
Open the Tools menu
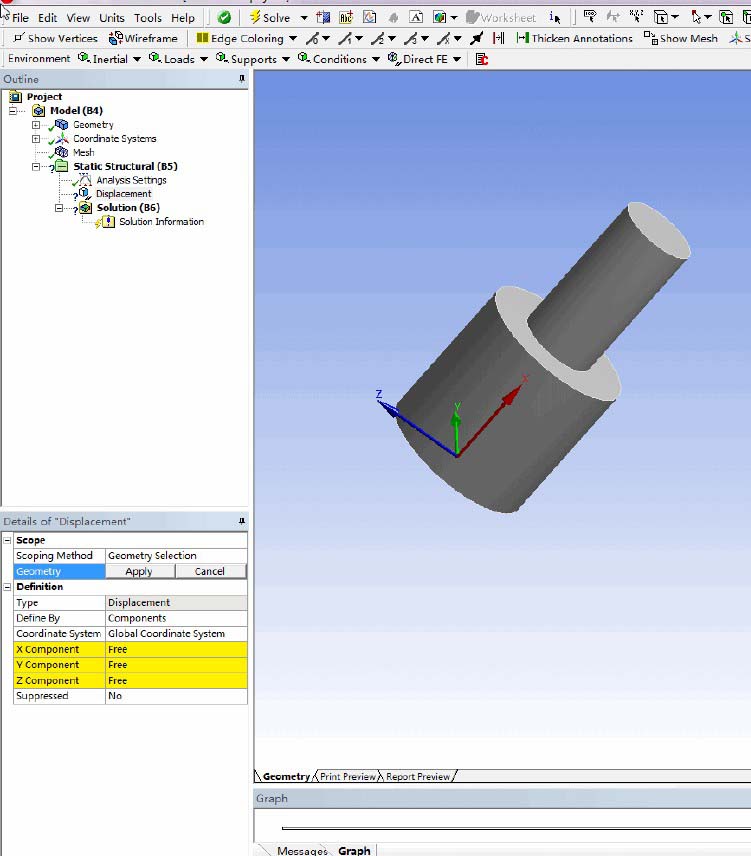point(148,18)
